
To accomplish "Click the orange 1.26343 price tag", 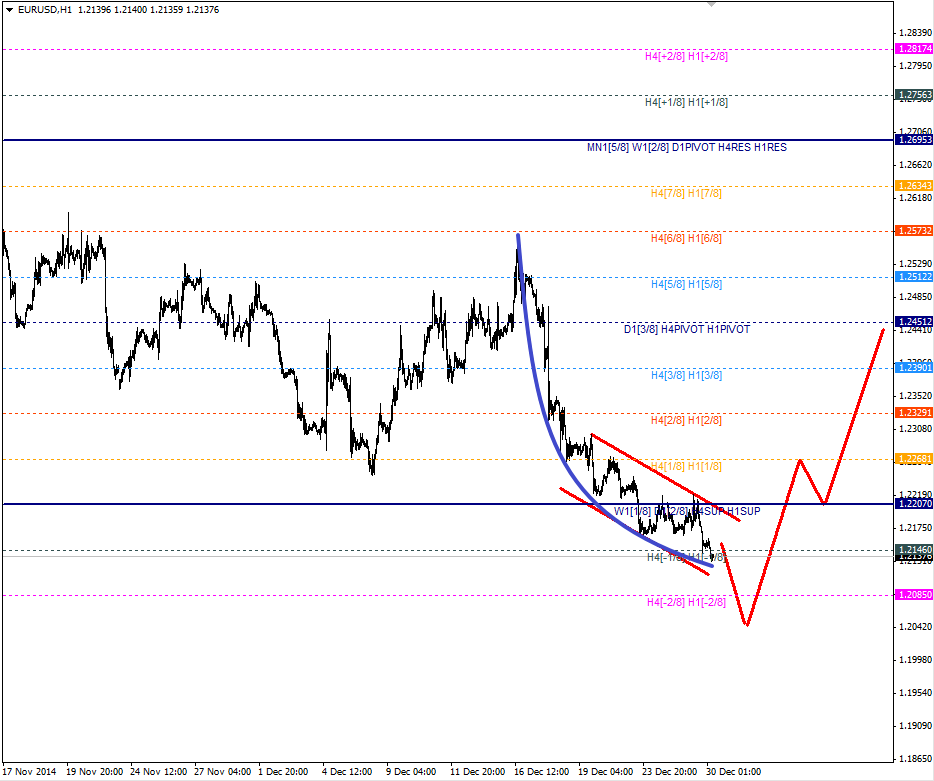I will [914, 186].
